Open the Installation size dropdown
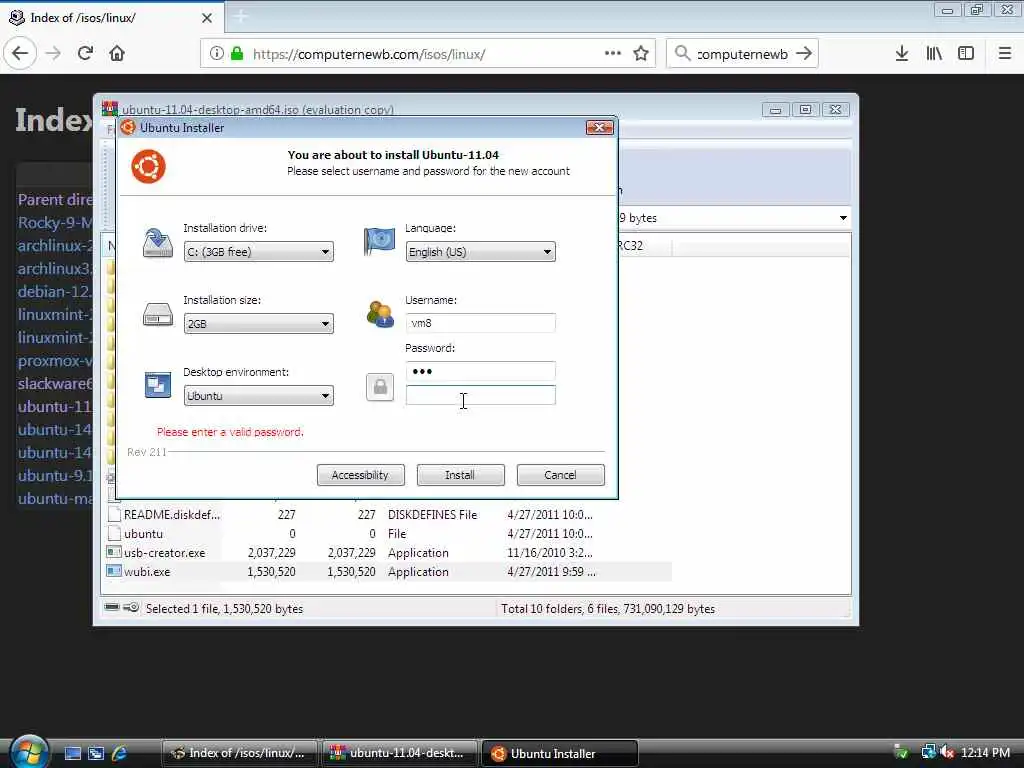Image resolution: width=1024 pixels, height=768 pixels. tap(259, 324)
